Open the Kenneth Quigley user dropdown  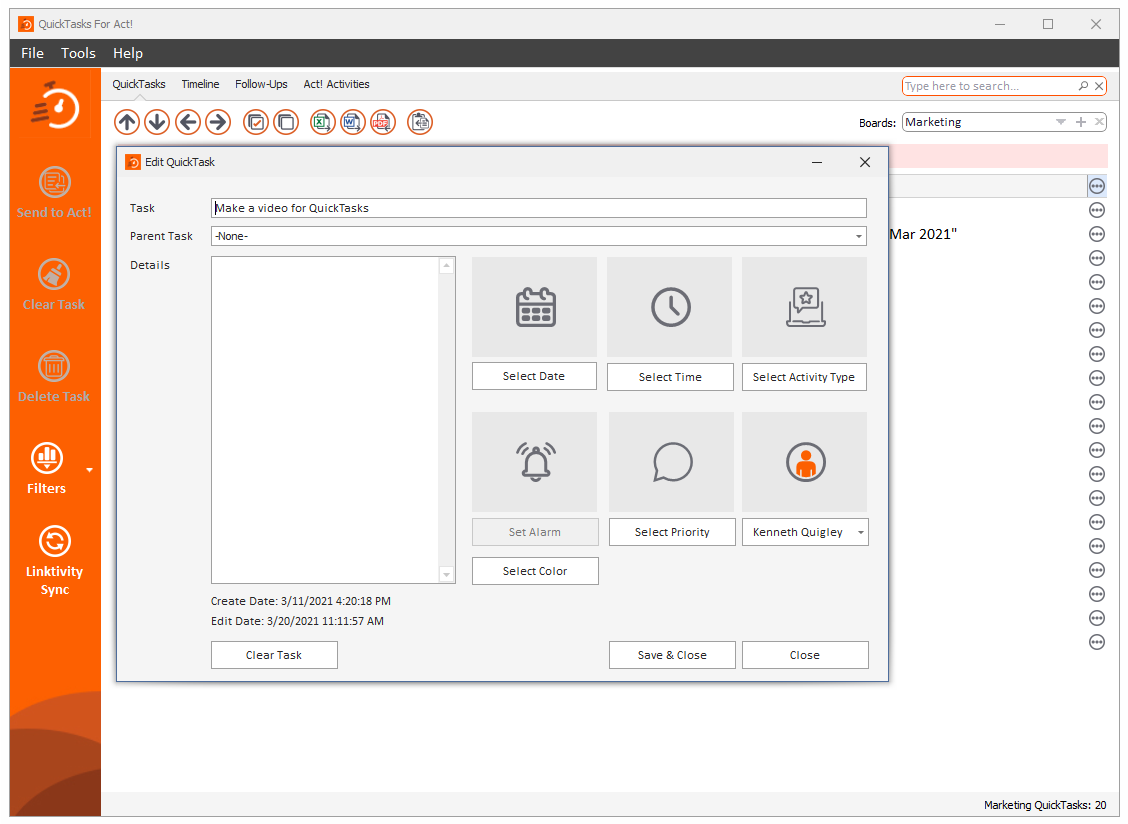coord(860,533)
